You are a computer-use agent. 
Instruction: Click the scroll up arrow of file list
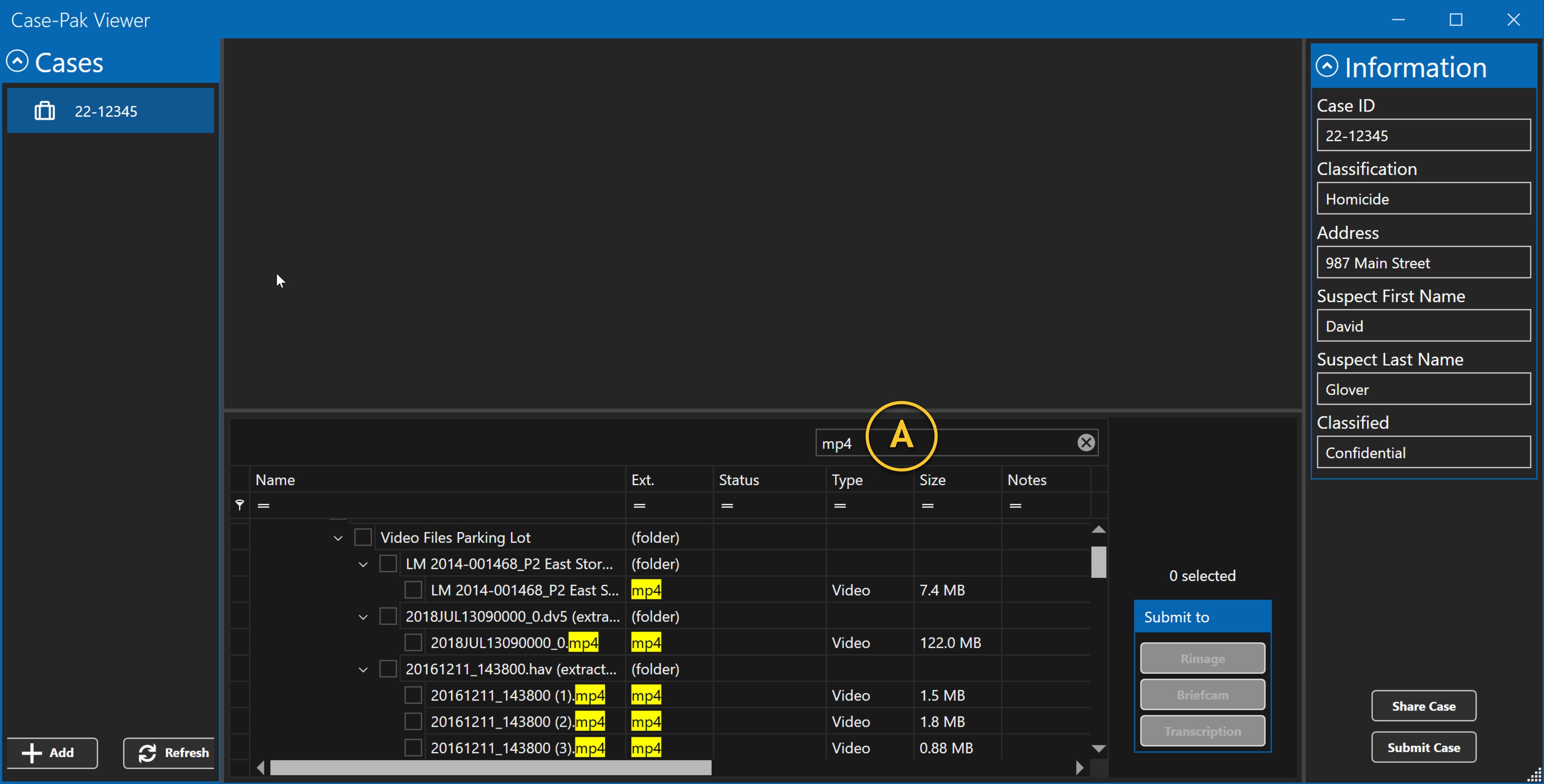tap(1098, 529)
